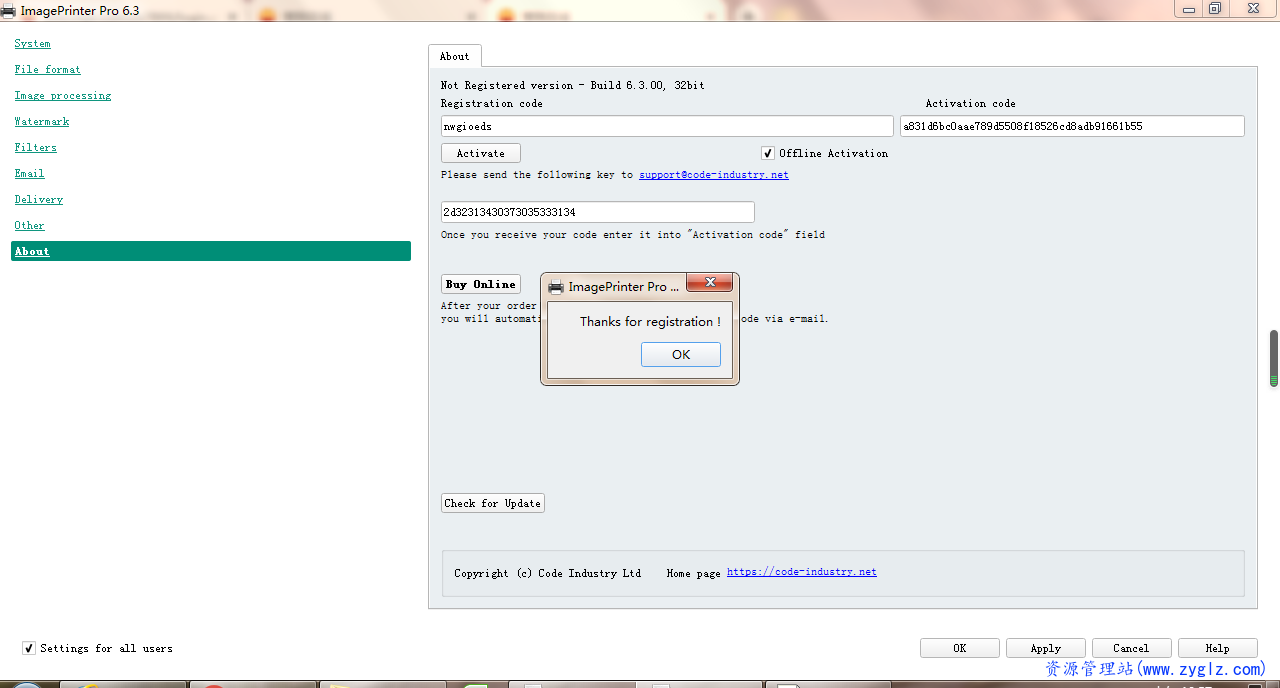Click the Buy Online button

[481, 284]
